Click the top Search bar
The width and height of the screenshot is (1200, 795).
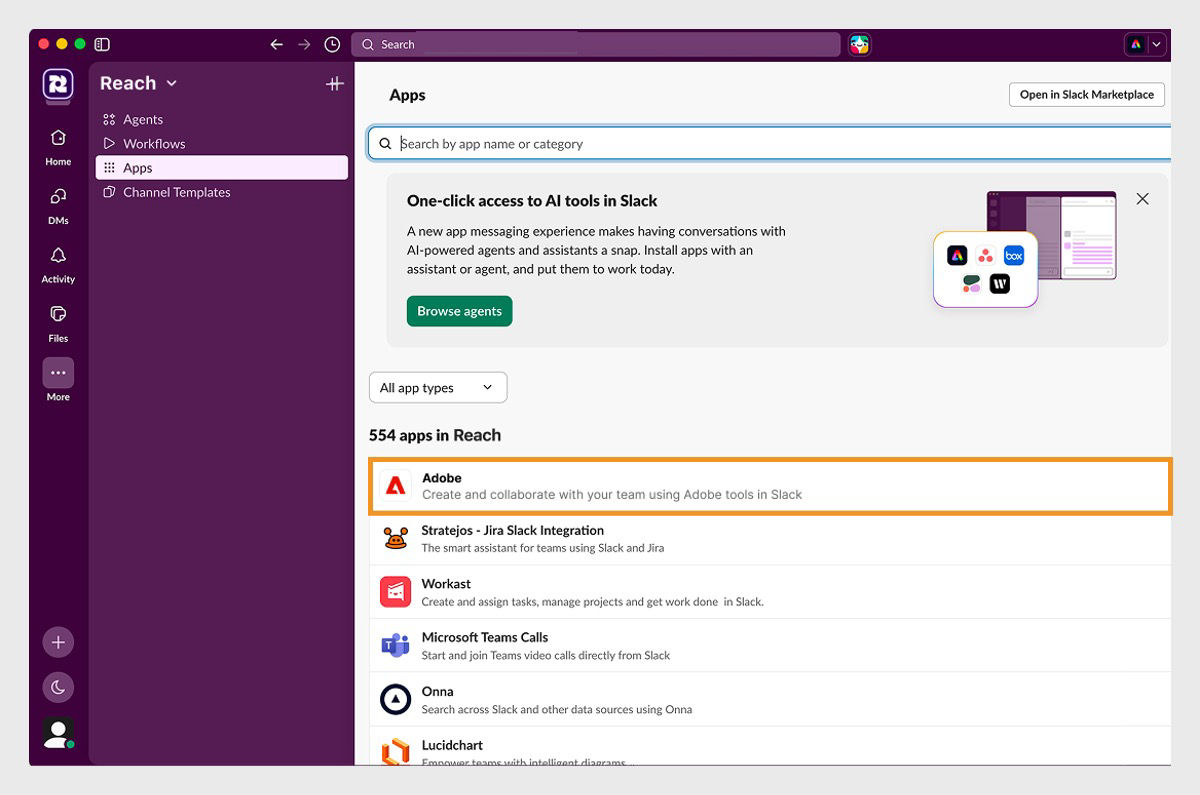[x=596, y=44]
